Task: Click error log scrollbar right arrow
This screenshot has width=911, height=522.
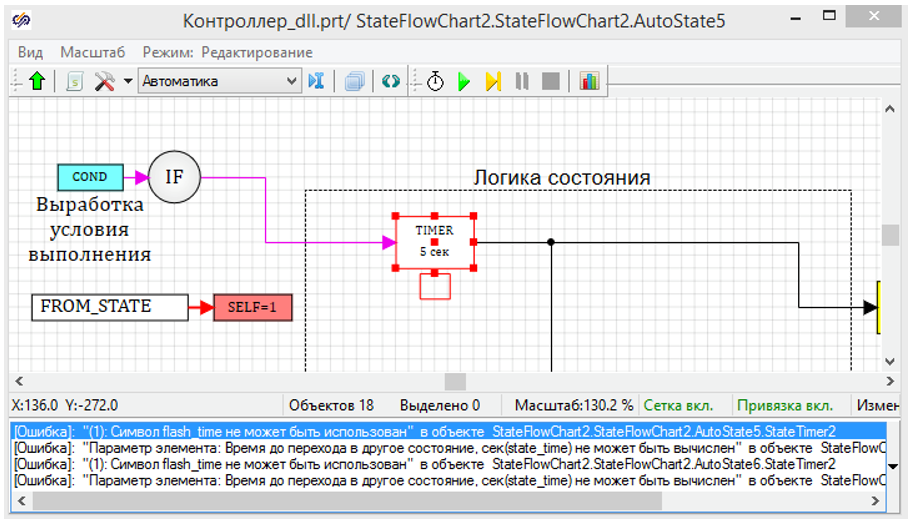Action: (876, 500)
